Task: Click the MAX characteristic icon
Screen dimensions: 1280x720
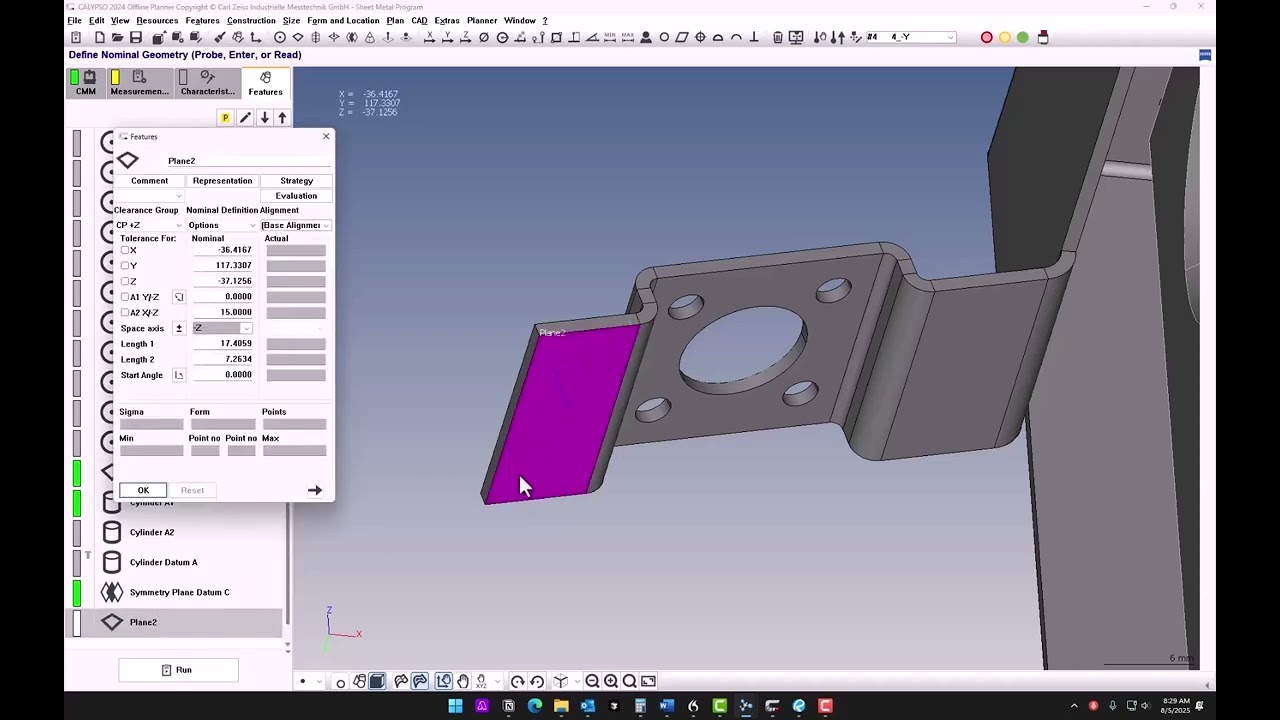Action: 628,38
